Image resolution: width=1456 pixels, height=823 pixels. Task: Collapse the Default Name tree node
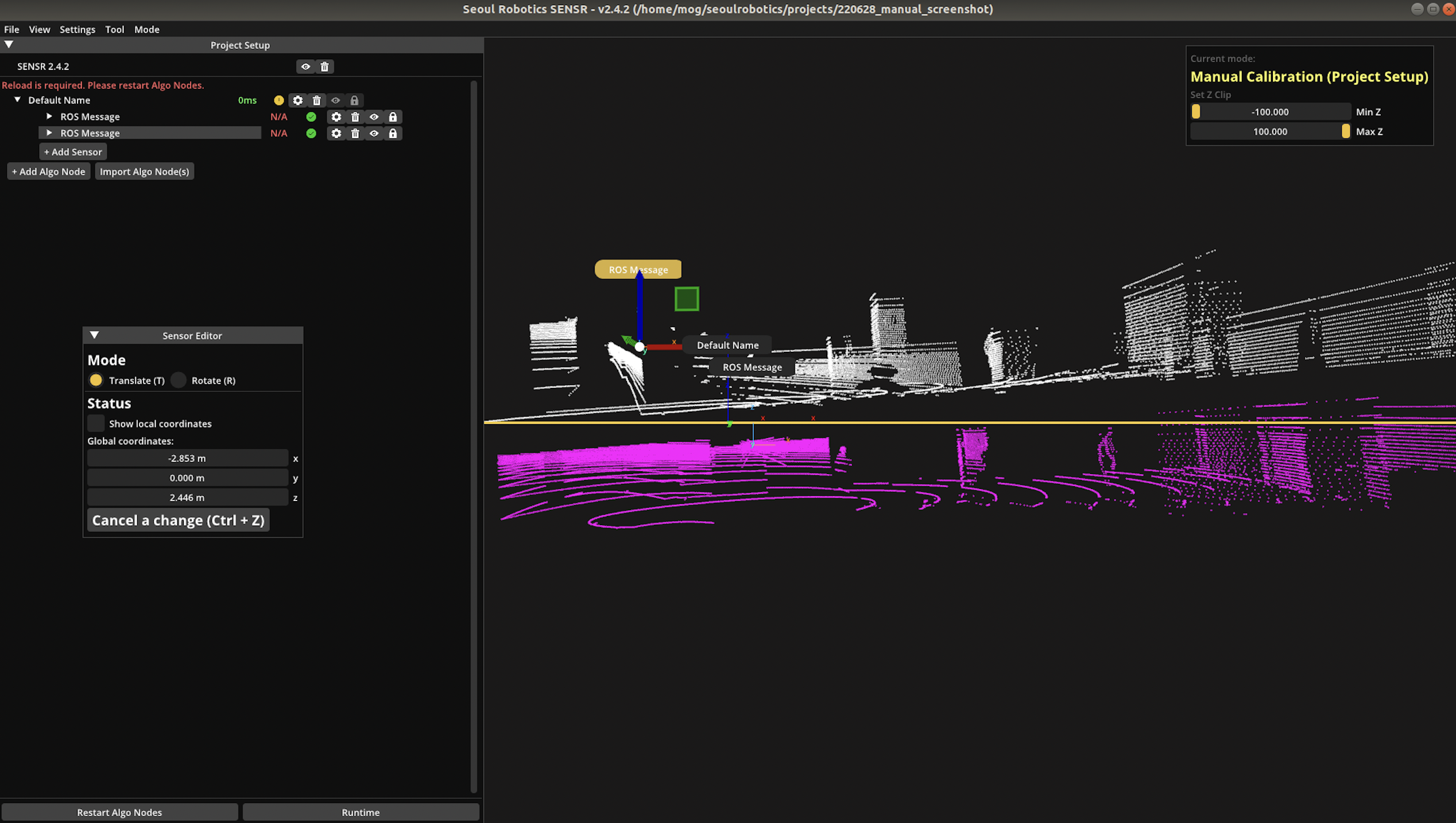18,100
